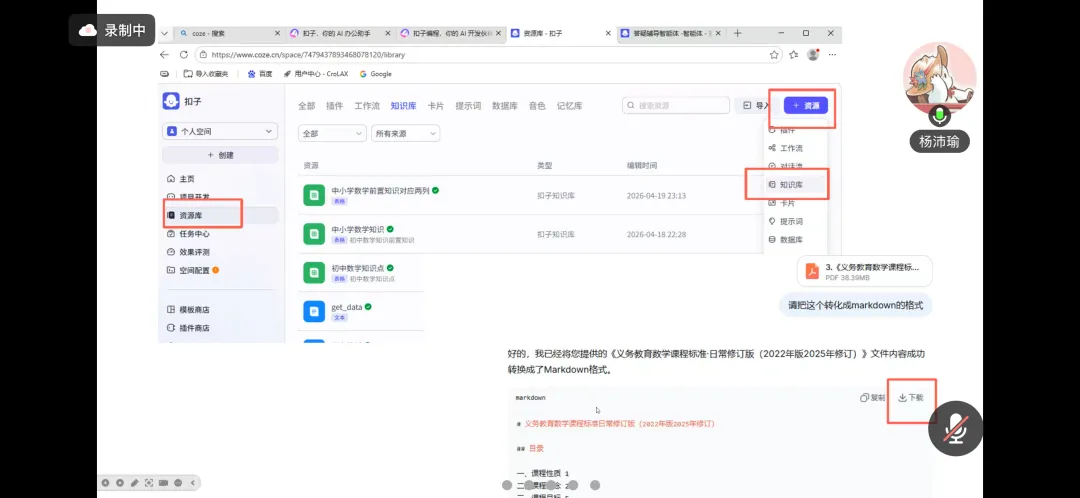
Task: Switch to the 答疑辅导智能体 browser tab
Action: [672, 33]
